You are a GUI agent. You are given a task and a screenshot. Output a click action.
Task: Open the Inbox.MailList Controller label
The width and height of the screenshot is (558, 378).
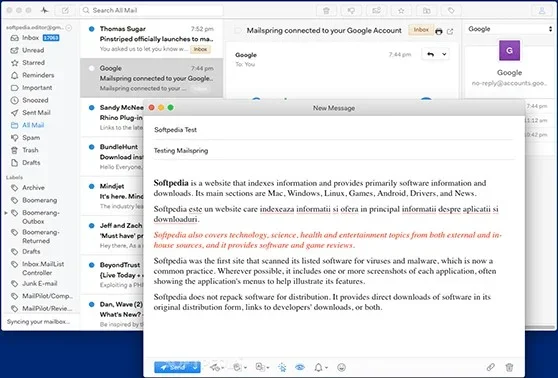pyautogui.click(x=37, y=268)
